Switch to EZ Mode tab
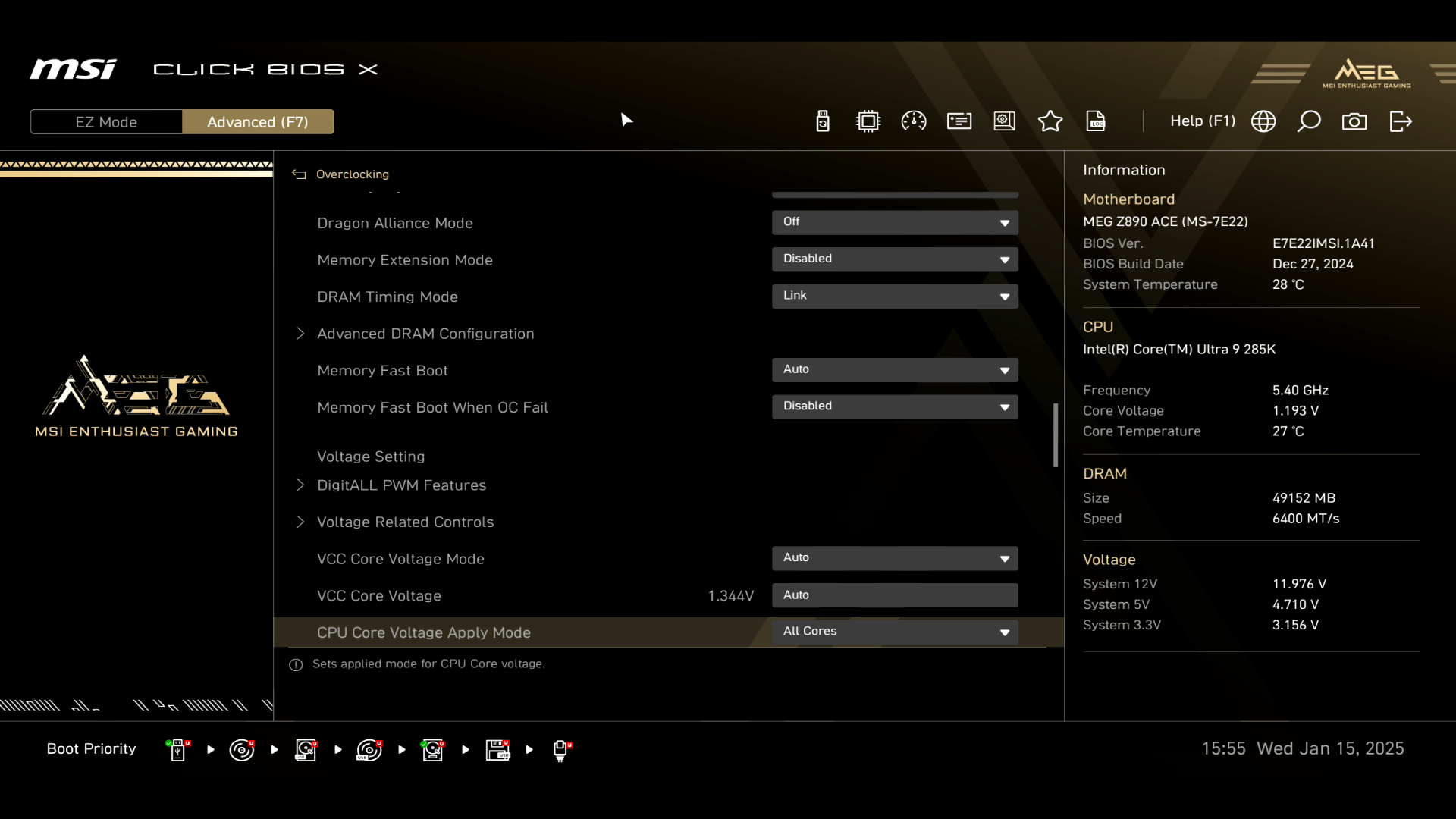The height and width of the screenshot is (819, 1456). [106, 122]
